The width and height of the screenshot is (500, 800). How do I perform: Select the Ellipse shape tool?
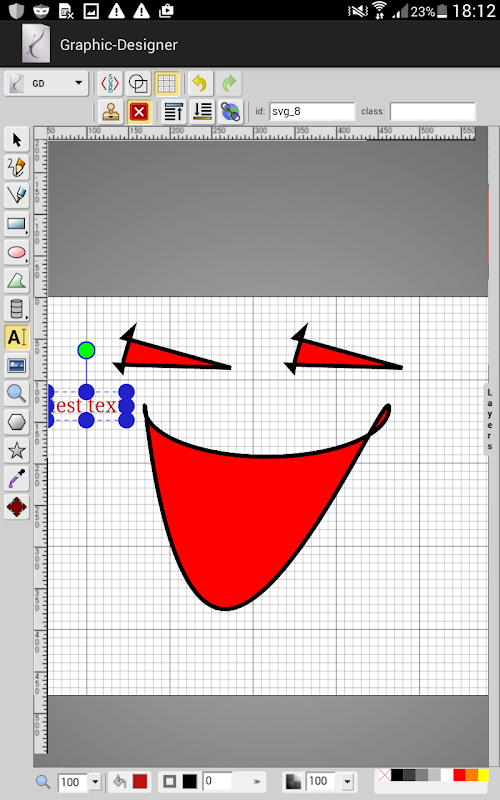(x=16, y=252)
